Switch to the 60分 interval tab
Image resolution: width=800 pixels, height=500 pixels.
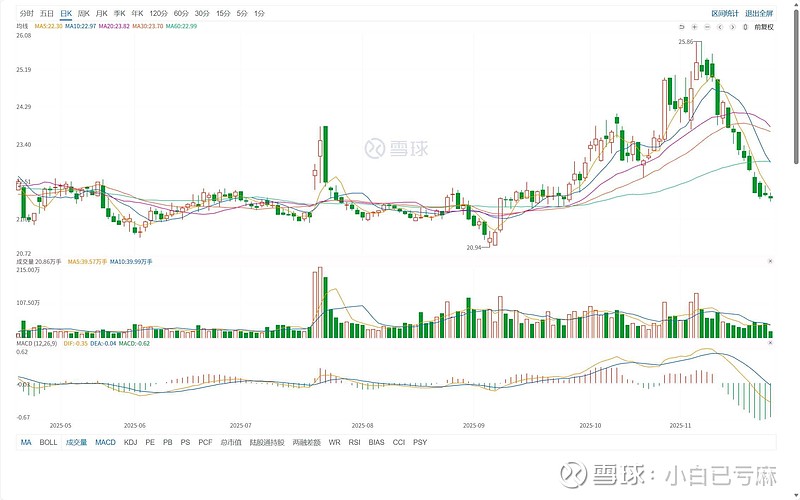(181, 13)
